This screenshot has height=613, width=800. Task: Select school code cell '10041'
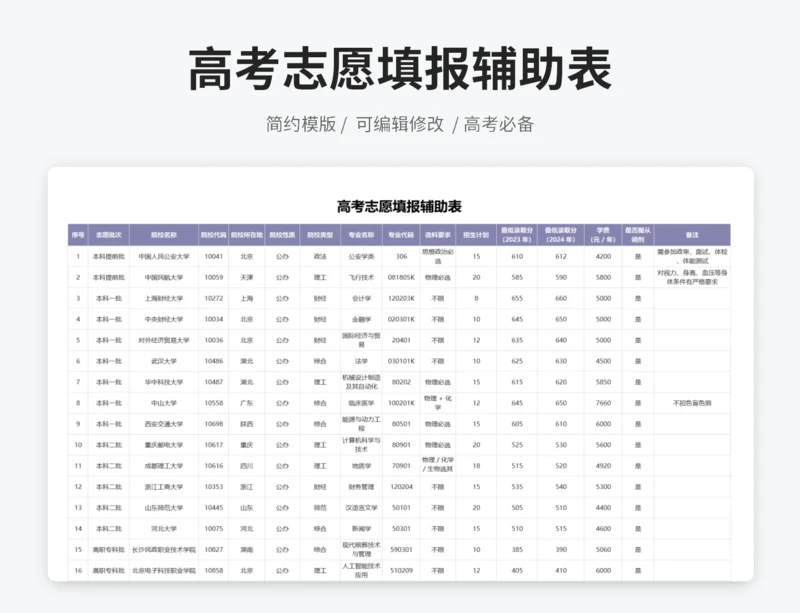coord(214,257)
